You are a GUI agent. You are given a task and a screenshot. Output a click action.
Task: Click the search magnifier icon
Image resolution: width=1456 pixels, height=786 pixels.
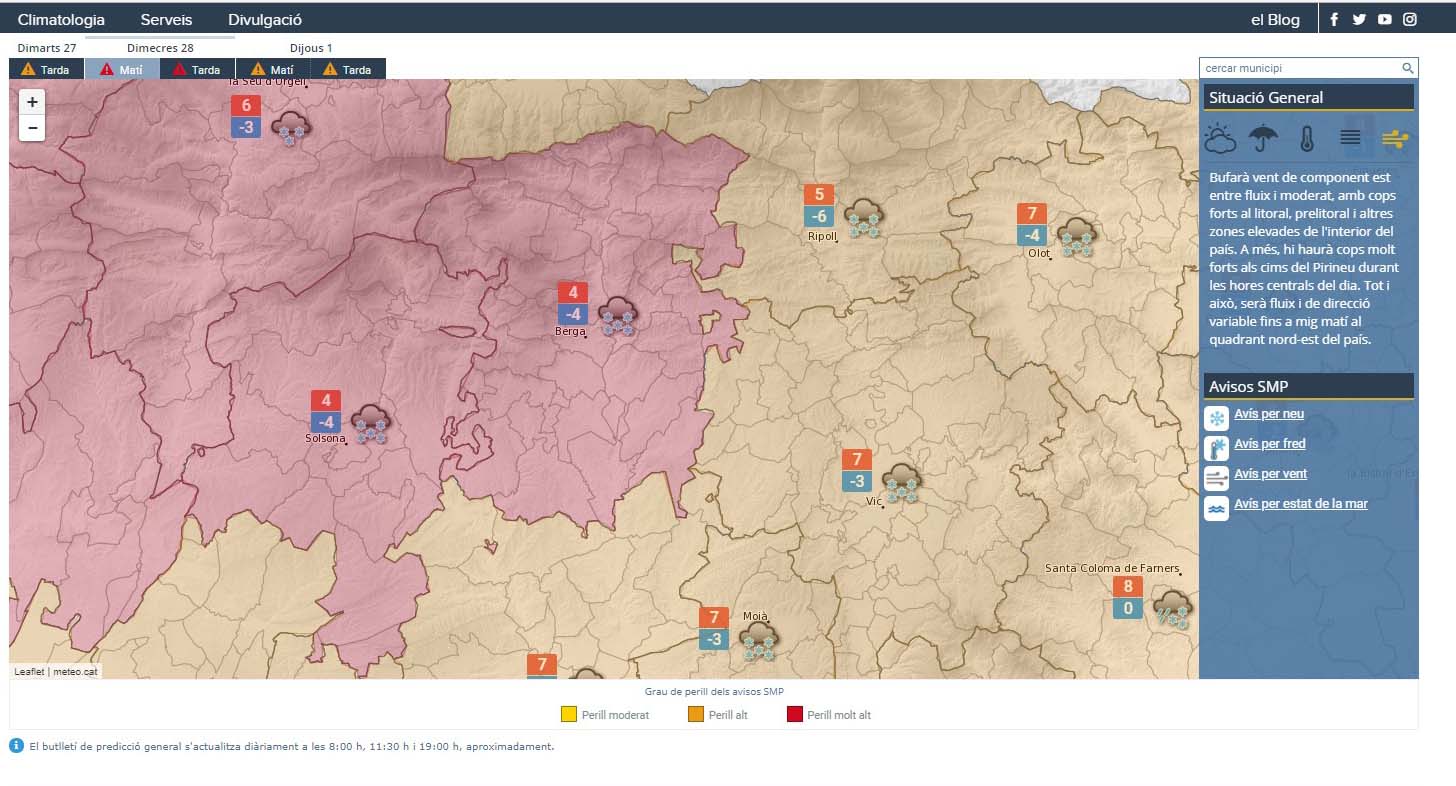(x=1407, y=68)
